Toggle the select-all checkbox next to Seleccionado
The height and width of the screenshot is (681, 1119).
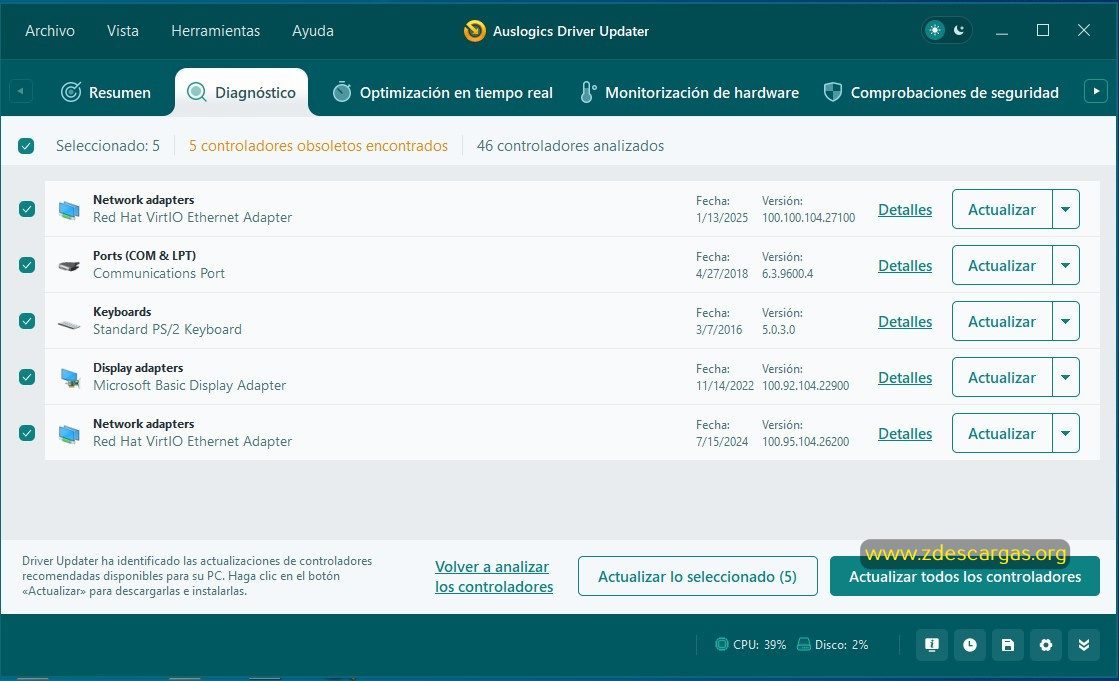[x=26, y=146]
